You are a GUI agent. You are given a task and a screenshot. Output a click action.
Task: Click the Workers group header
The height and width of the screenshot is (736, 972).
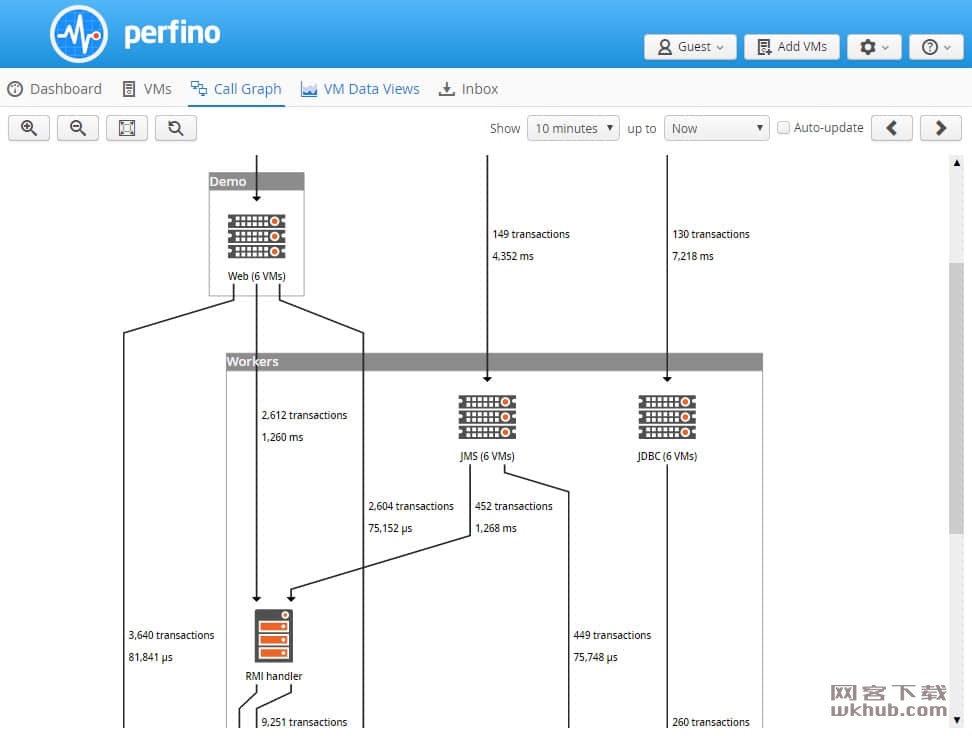(x=494, y=361)
